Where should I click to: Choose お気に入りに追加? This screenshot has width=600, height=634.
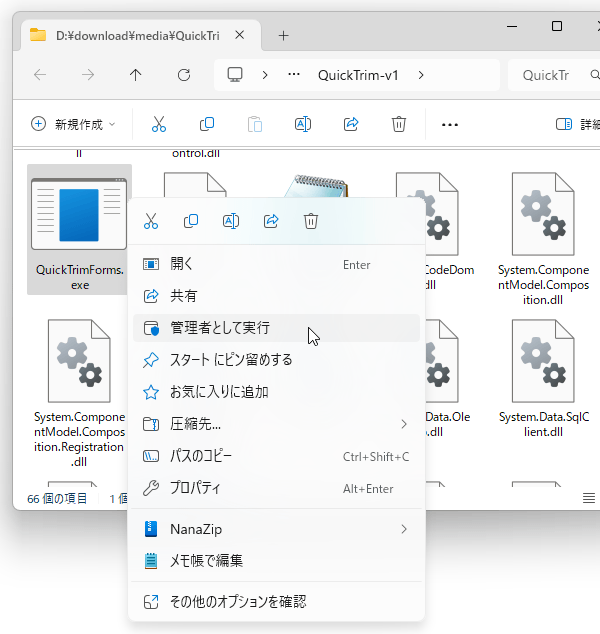coord(277,392)
